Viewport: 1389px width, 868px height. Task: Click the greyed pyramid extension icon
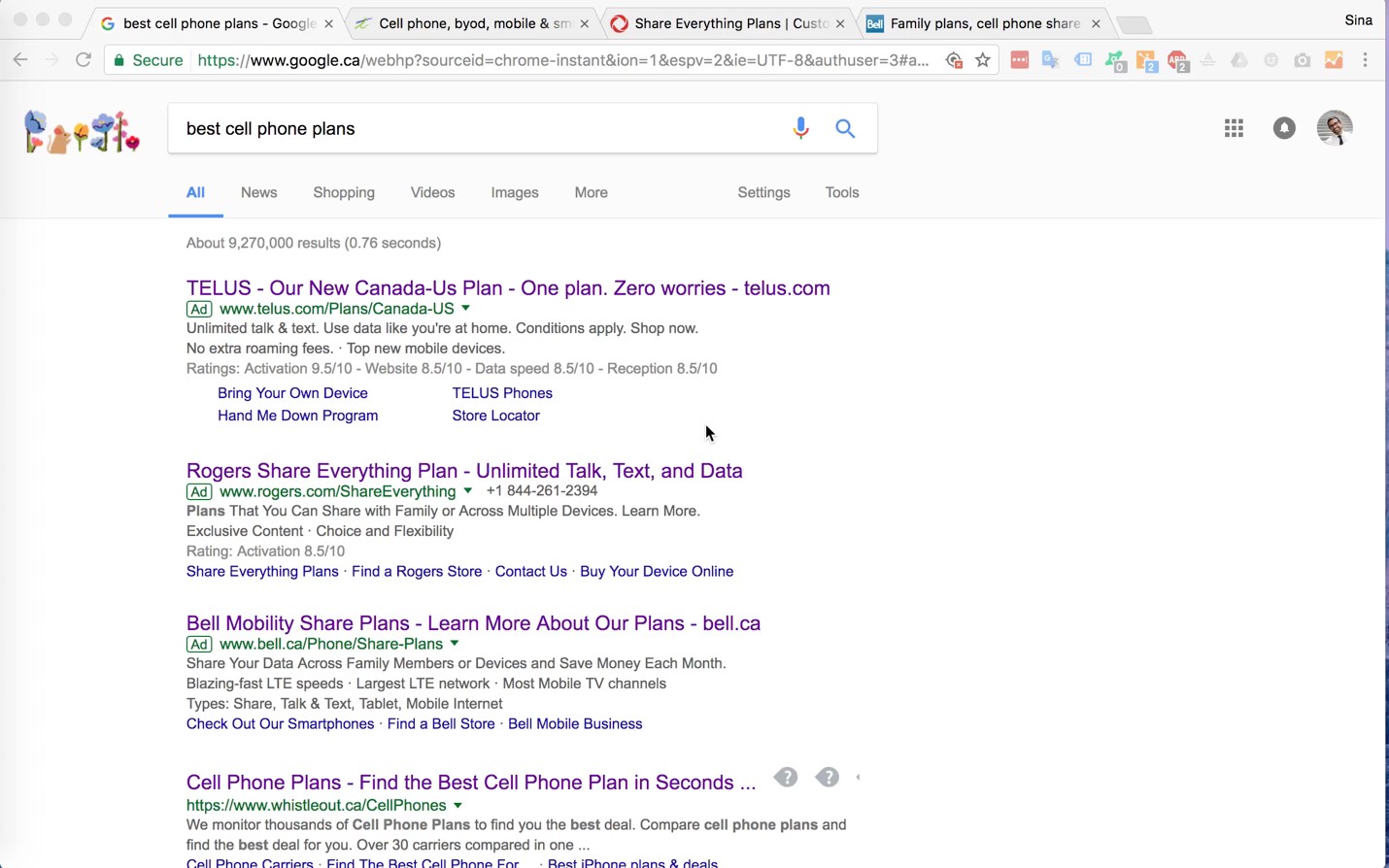[1208, 60]
